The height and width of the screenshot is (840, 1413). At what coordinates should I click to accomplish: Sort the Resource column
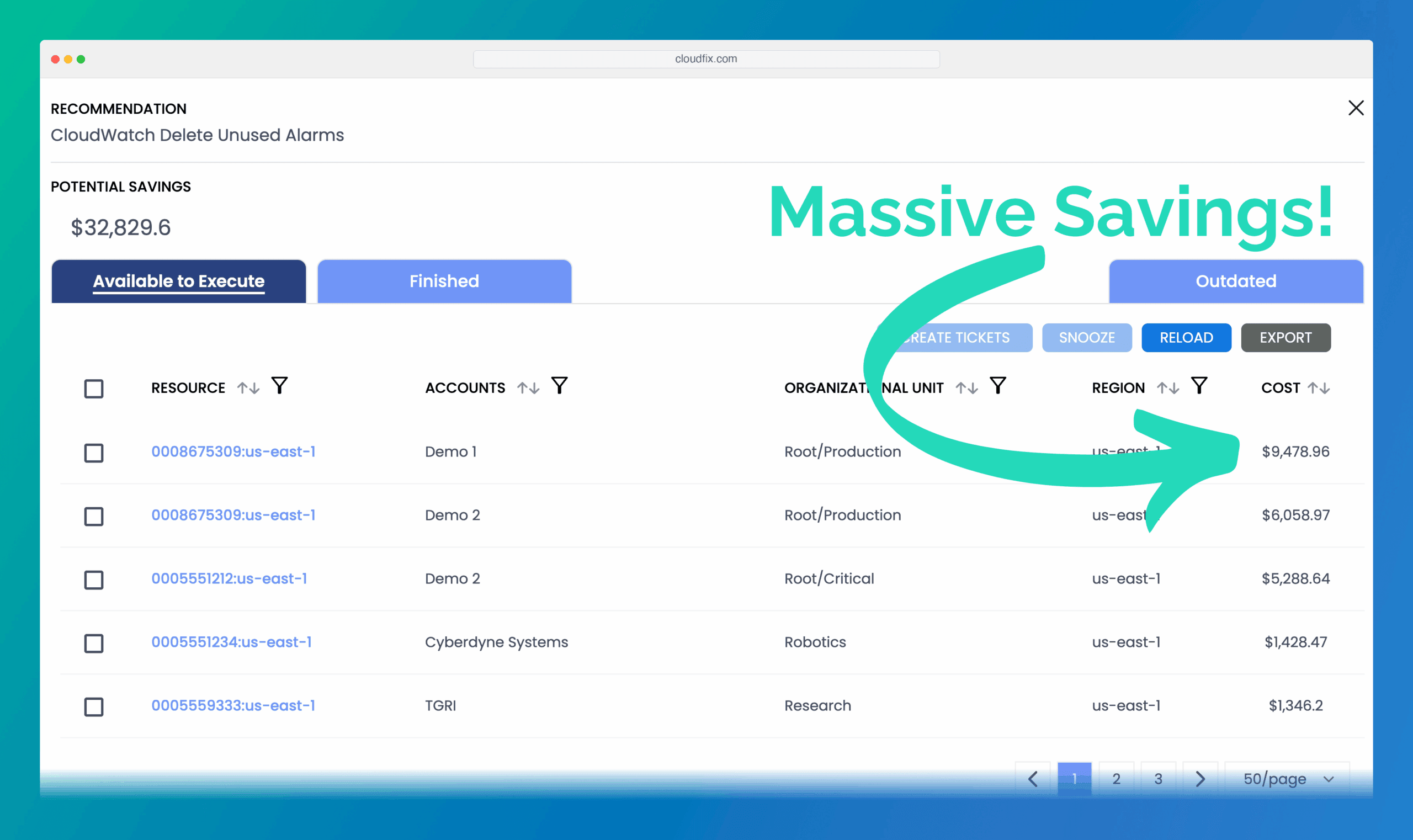click(x=248, y=388)
